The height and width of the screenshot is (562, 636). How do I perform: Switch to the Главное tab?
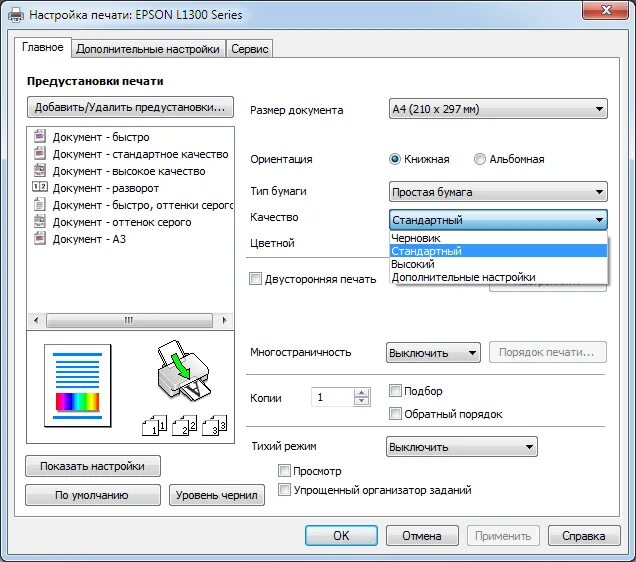(43, 47)
